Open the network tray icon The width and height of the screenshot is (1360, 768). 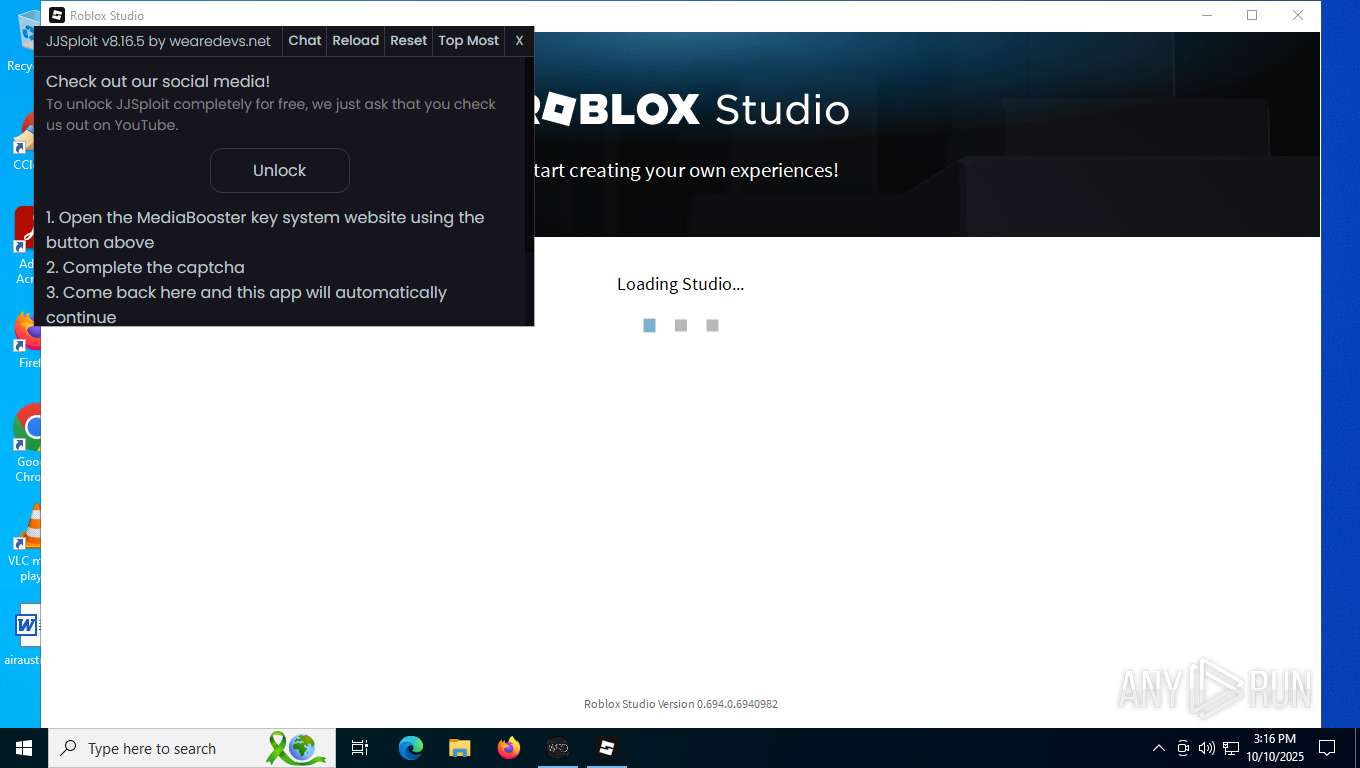pos(1231,748)
